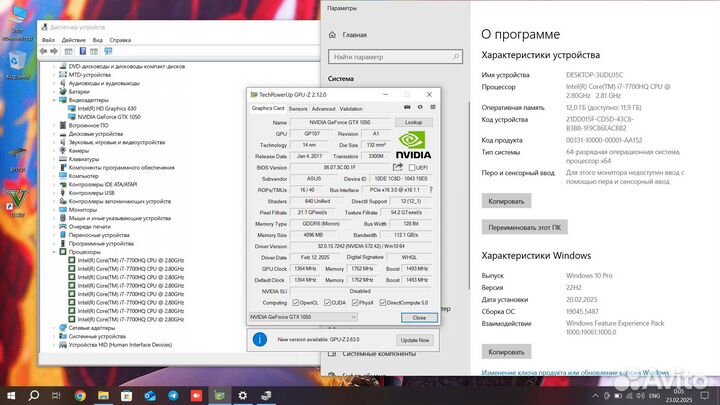
Task: Click the GPU-Z refresh icon
Action: (420, 107)
